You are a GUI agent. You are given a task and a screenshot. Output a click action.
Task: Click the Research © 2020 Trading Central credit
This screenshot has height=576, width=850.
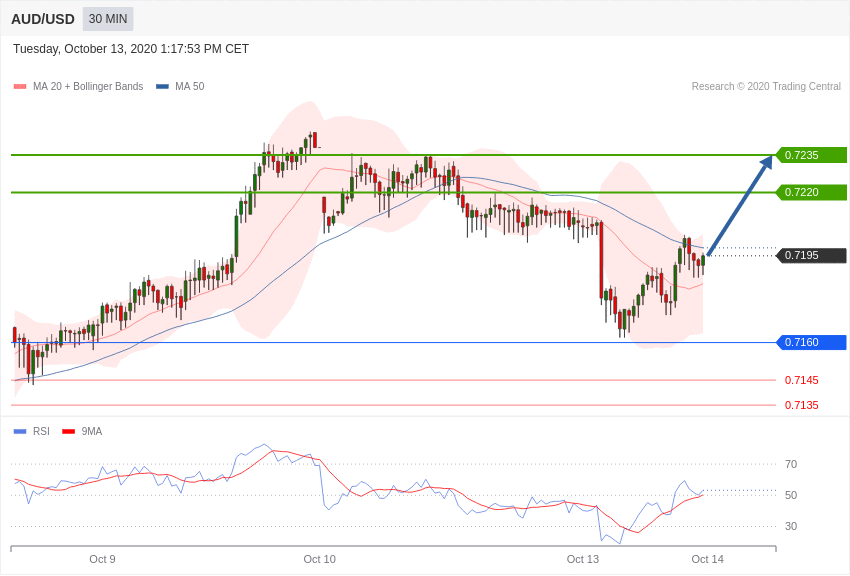(766, 86)
